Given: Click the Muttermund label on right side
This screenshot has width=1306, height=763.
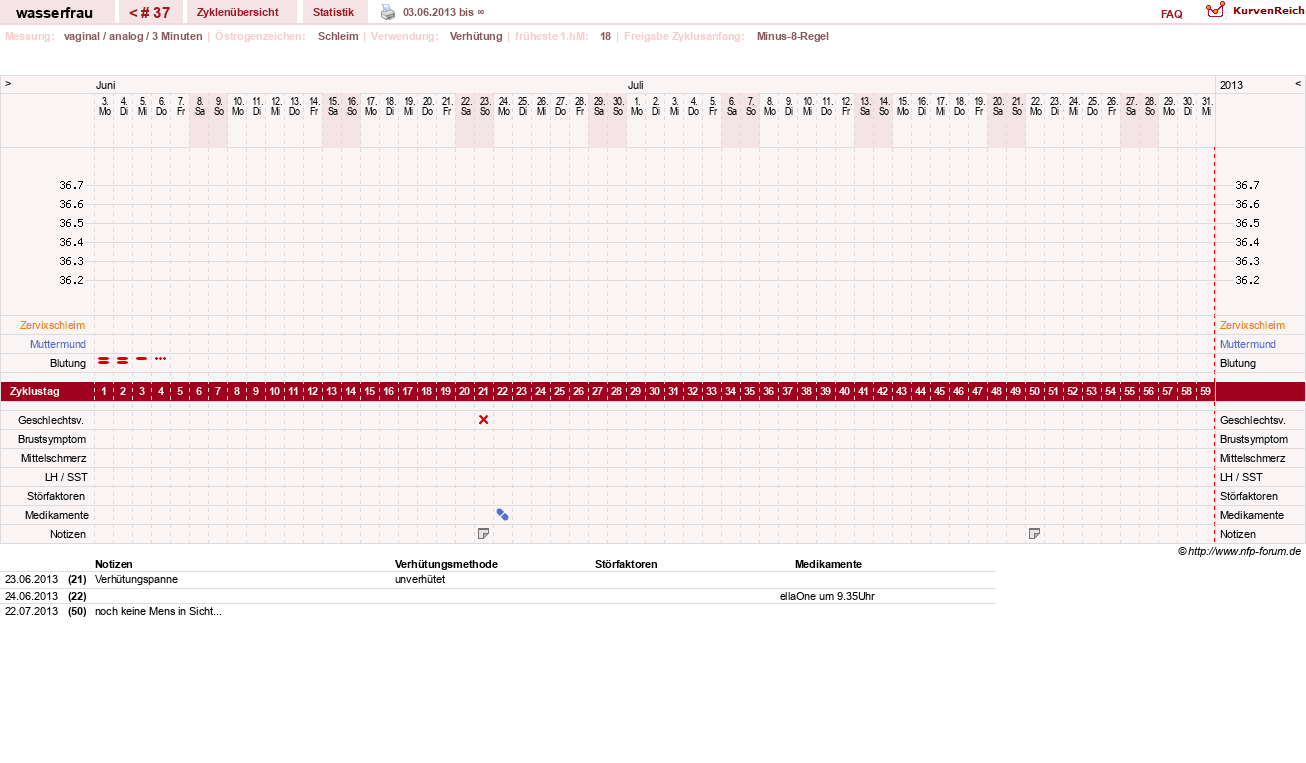Looking at the screenshot, I should pos(1248,344).
